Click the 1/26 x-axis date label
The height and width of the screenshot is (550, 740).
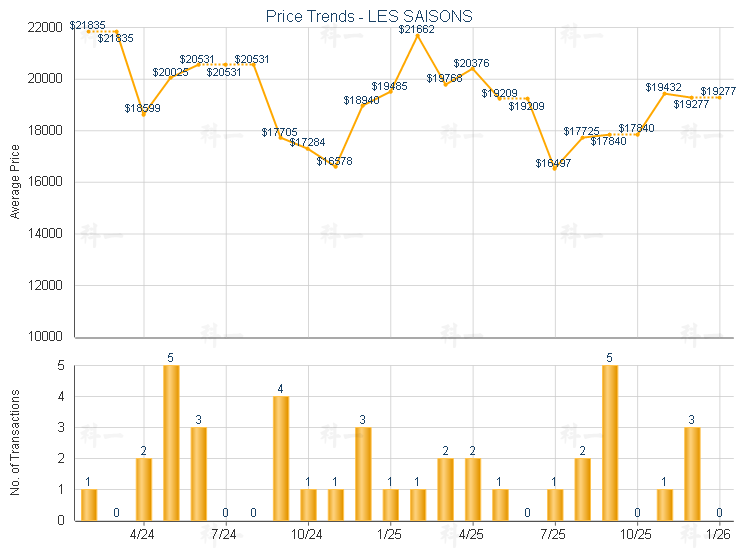pyautogui.click(x=719, y=536)
